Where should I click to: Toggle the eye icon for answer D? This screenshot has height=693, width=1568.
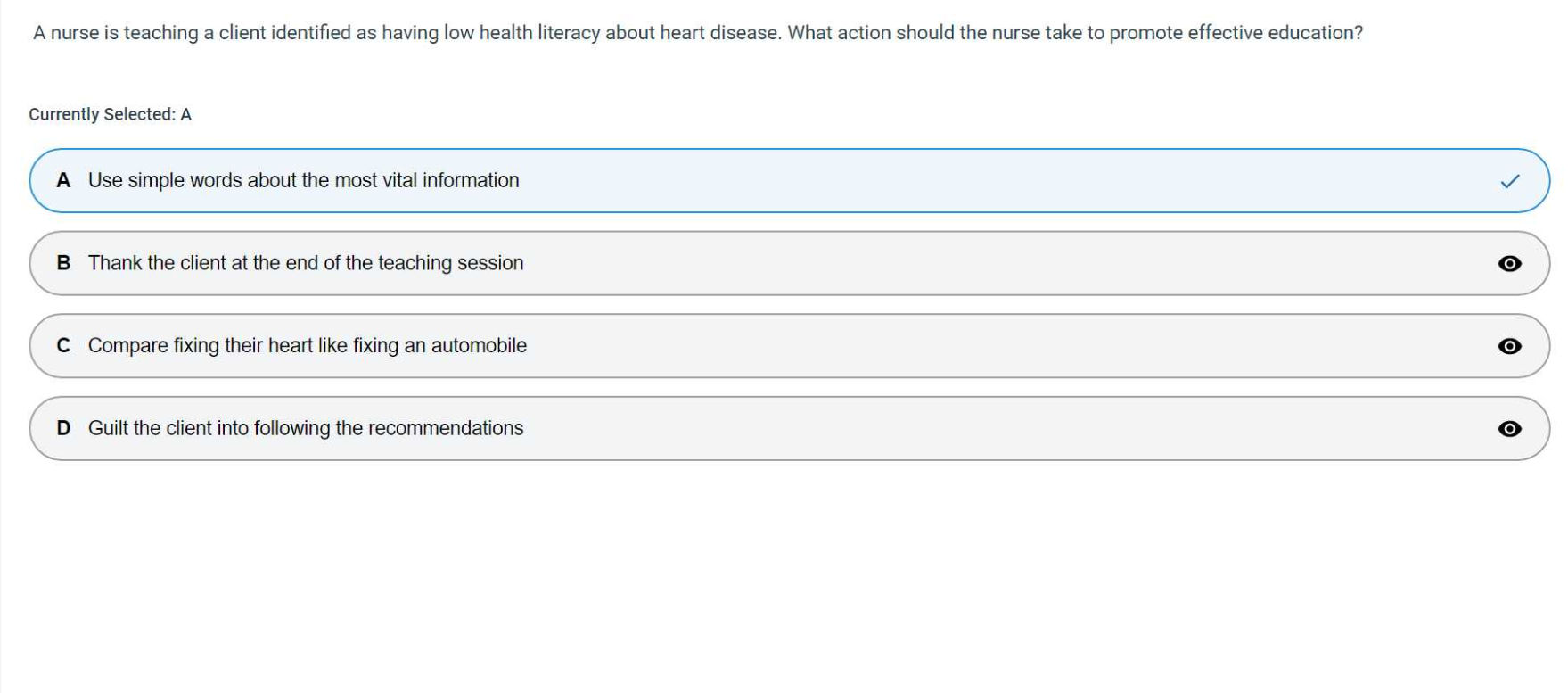pos(1509,429)
